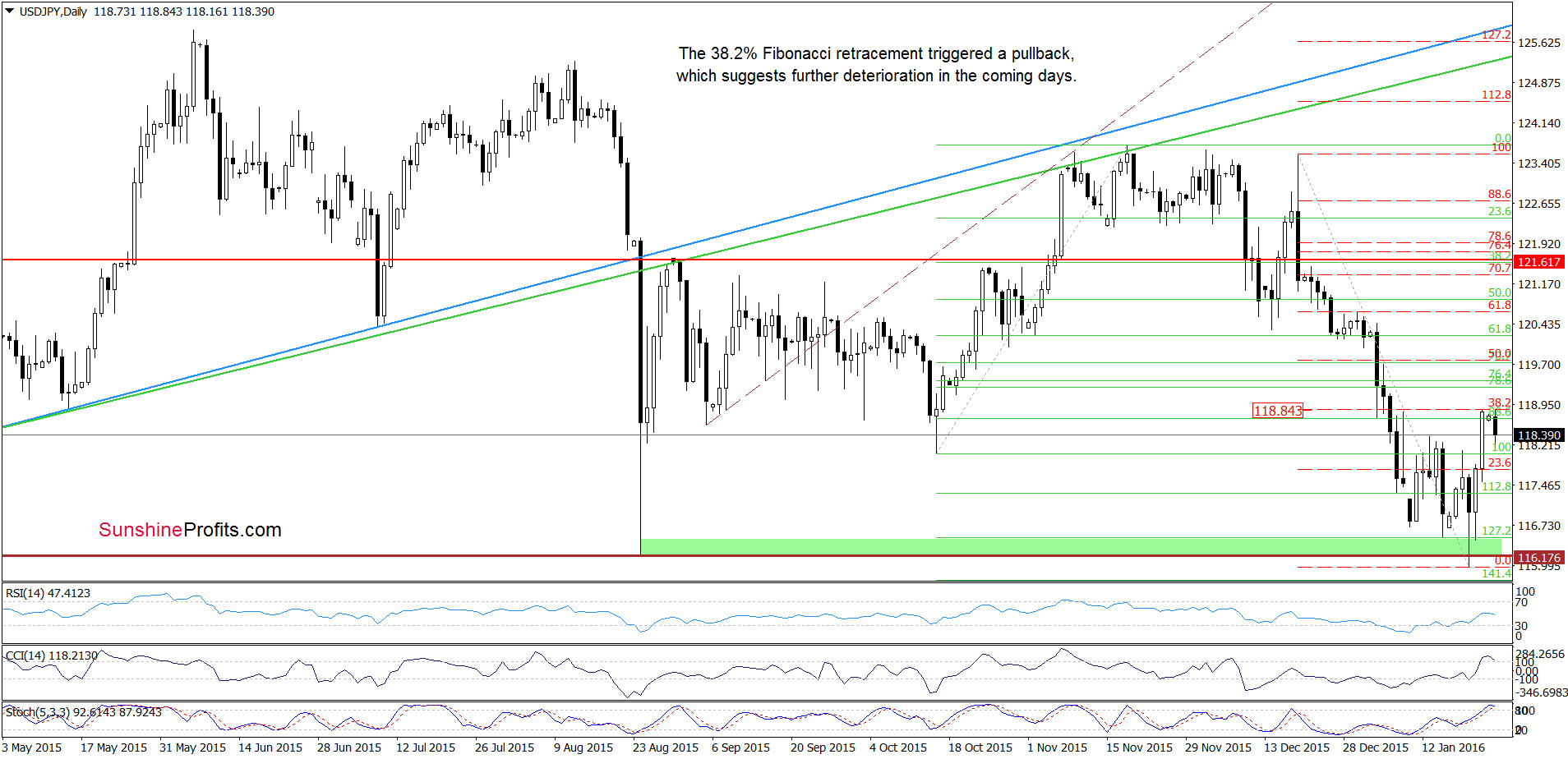Select the CCI(14) 118.2130 indicator label
1568x759 pixels.
coord(52,655)
